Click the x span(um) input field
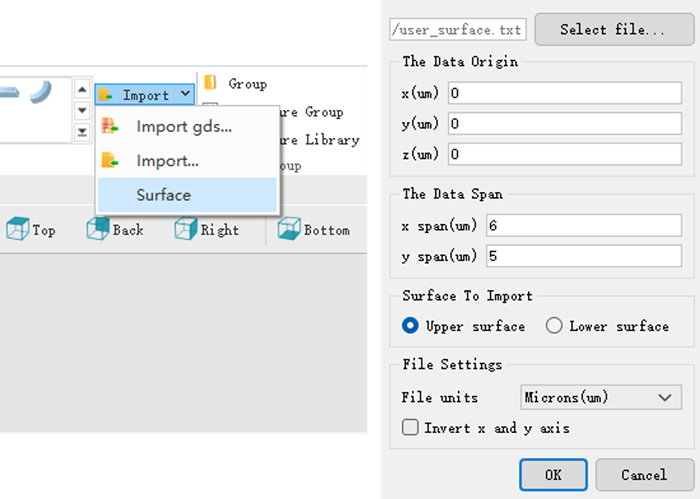The width and height of the screenshot is (700, 499). pos(584,225)
